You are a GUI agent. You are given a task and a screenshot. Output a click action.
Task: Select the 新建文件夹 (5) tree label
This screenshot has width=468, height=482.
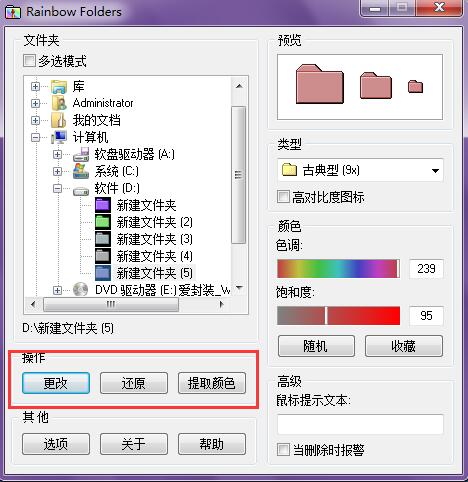pyautogui.click(x=154, y=273)
